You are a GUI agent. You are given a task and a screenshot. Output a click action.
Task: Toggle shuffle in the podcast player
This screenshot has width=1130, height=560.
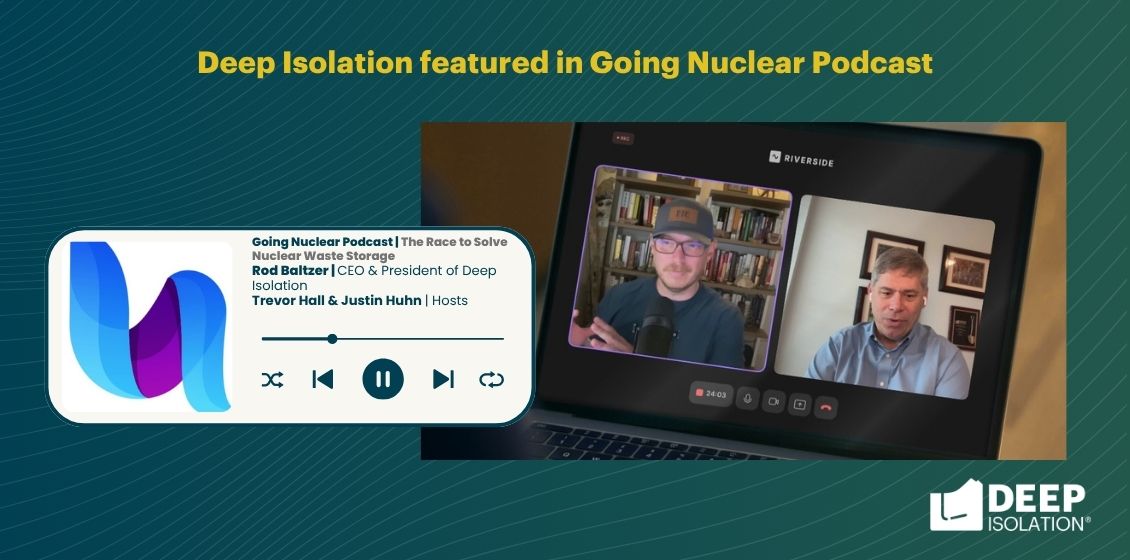pos(272,379)
